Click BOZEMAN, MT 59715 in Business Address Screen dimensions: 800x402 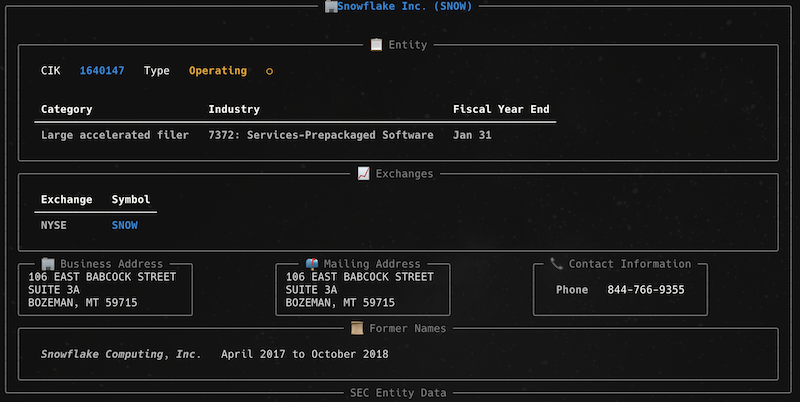click(x=83, y=303)
